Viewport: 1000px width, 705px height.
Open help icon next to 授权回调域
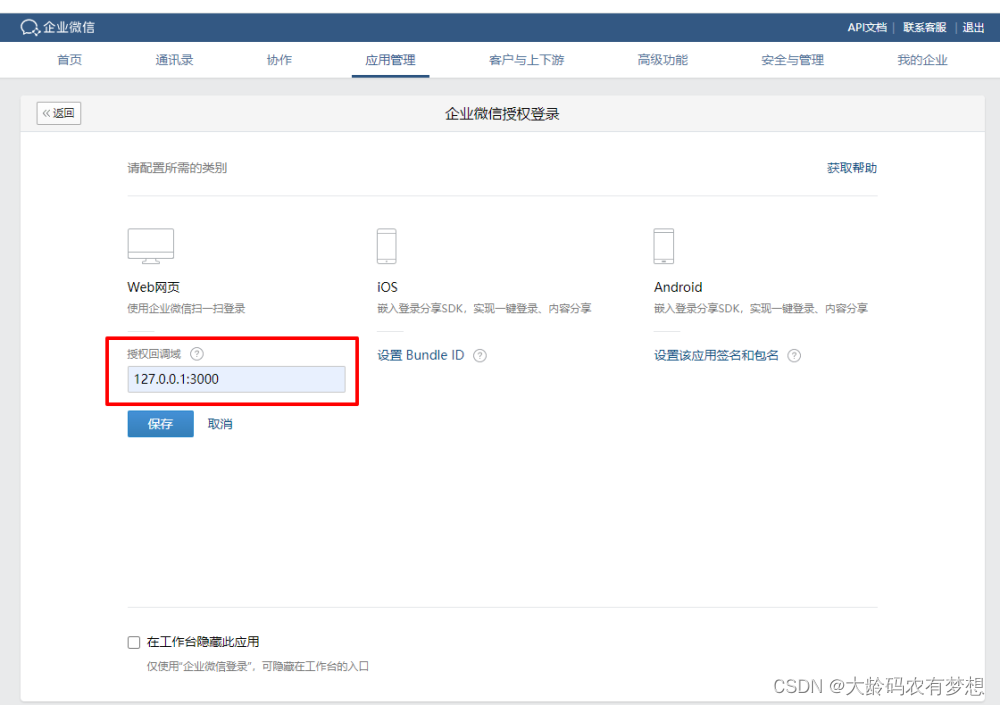pos(197,353)
